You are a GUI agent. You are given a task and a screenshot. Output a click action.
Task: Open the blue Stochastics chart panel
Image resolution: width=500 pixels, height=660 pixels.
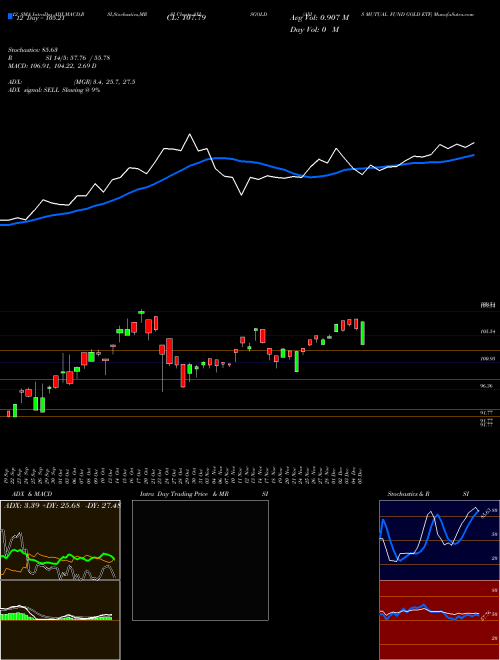tap(439, 540)
